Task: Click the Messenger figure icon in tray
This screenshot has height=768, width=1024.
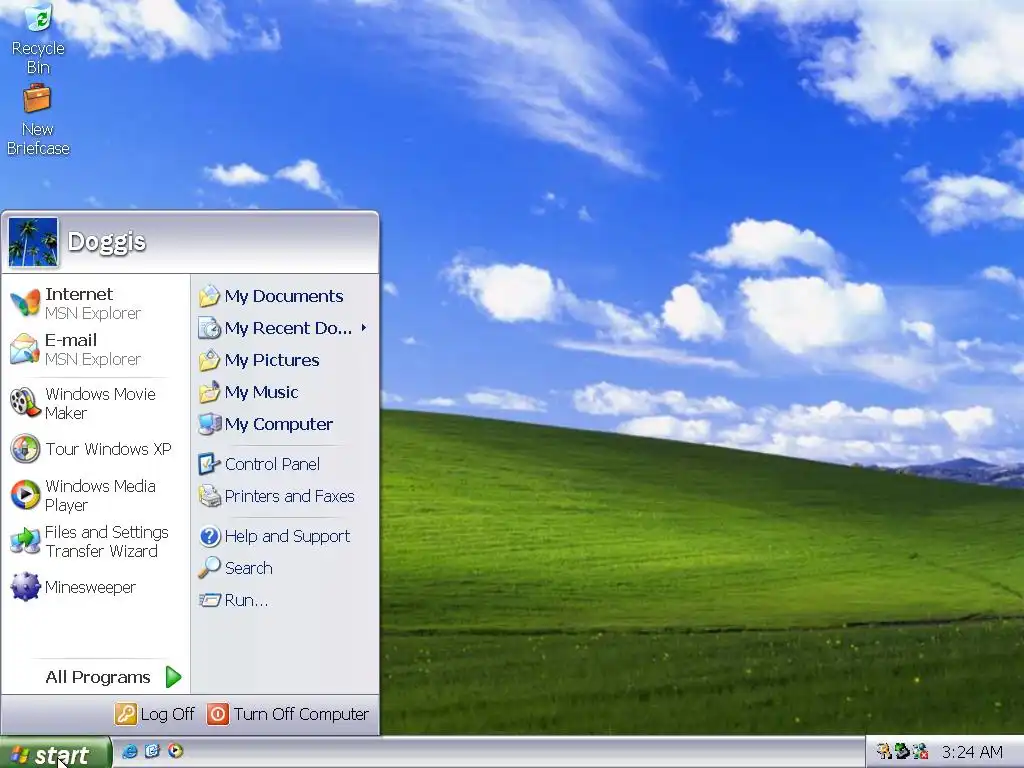Action: 884,752
